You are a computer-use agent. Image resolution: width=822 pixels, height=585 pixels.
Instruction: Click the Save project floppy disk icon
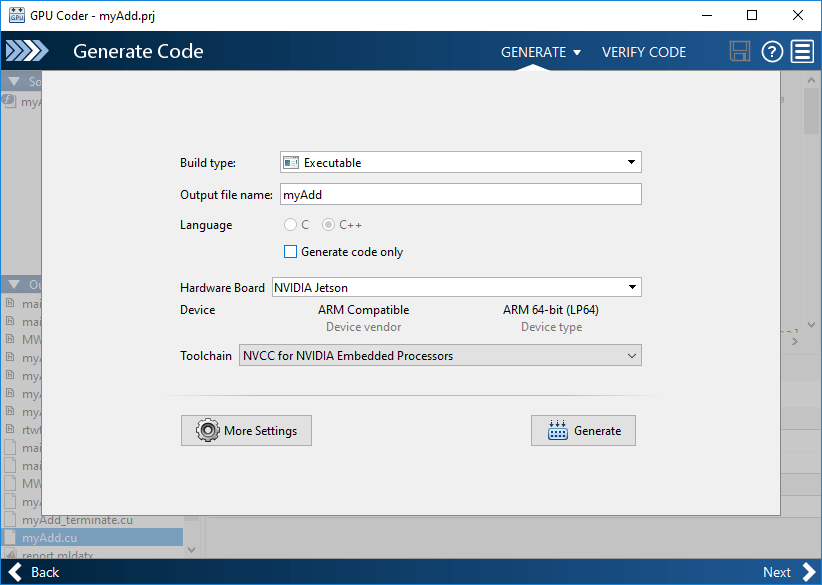[740, 51]
